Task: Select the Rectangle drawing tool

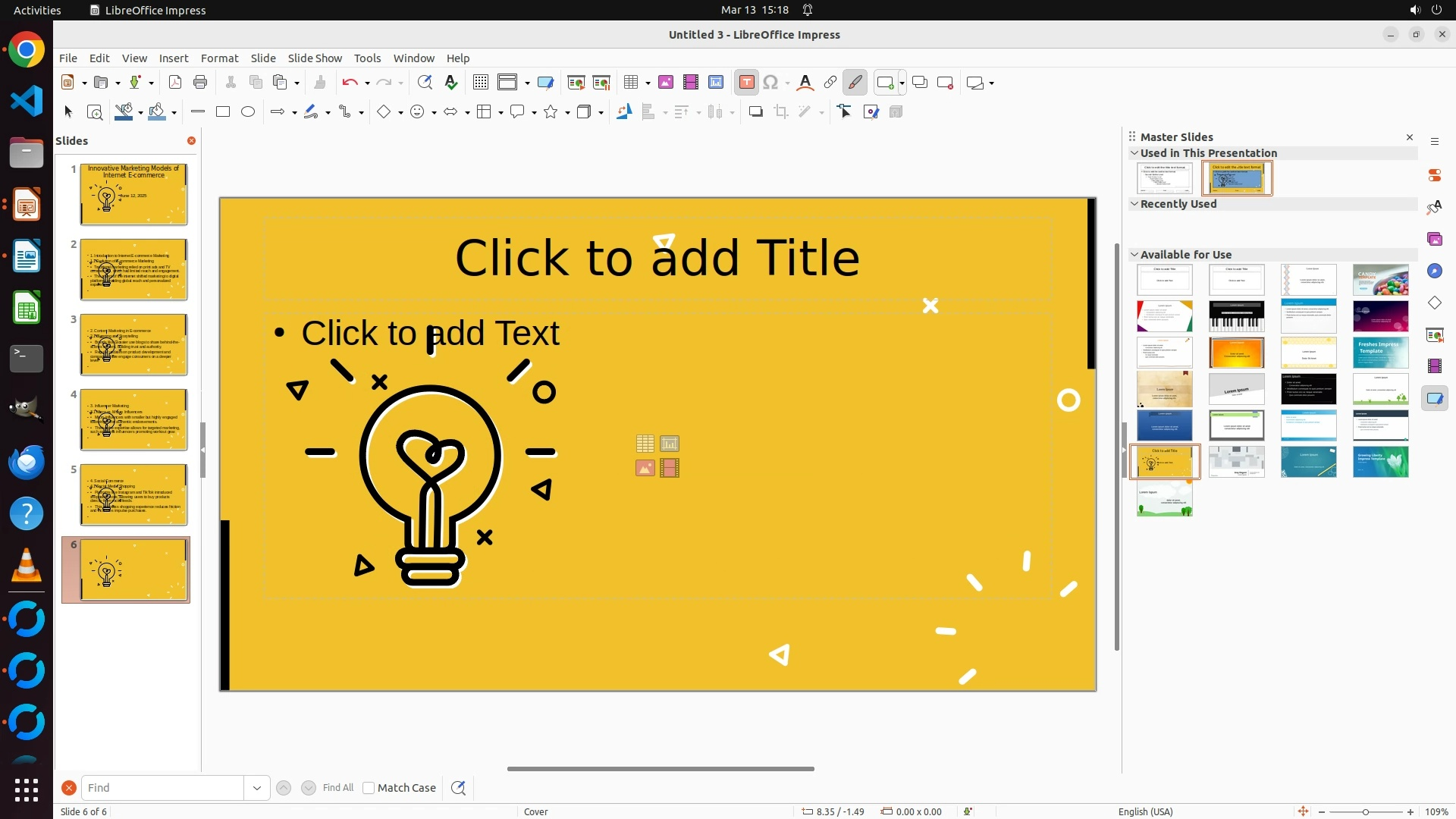Action: tap(223, 112)
